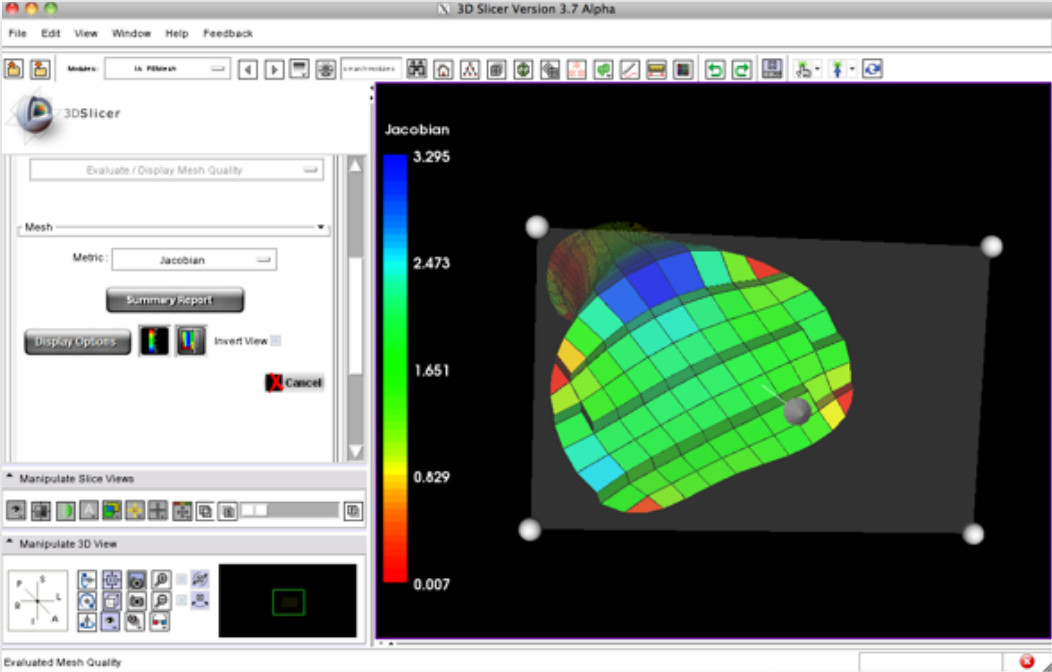Screen dimensions: 1052x672
Task: Click the Save scene floppy disk icon
Action: (x=771, y=69)
